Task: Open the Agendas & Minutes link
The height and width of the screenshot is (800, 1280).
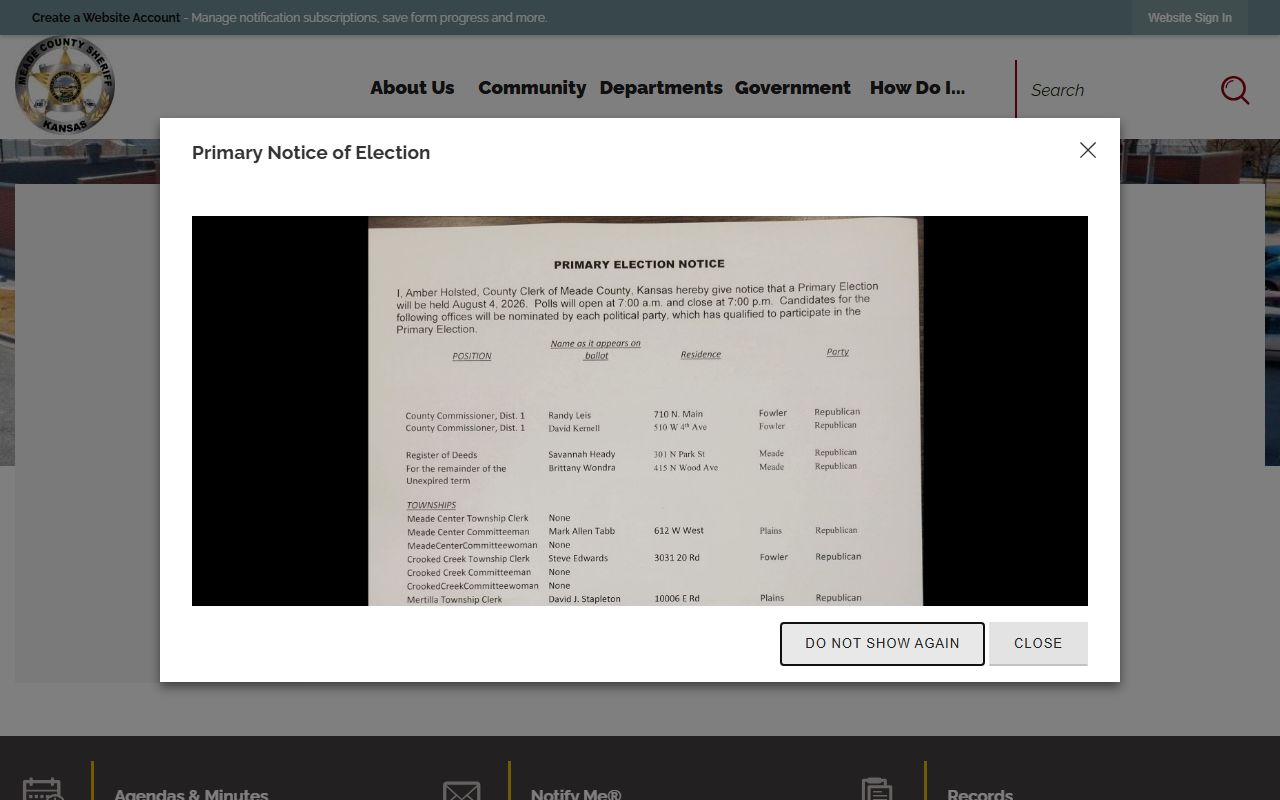Action: (191, 794)
